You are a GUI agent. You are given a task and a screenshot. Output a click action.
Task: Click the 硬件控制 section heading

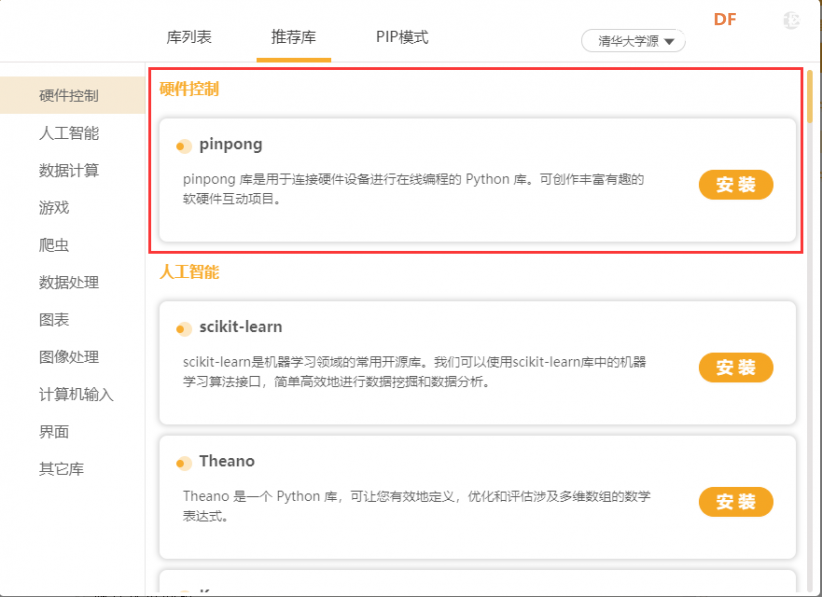coord(189,89)
